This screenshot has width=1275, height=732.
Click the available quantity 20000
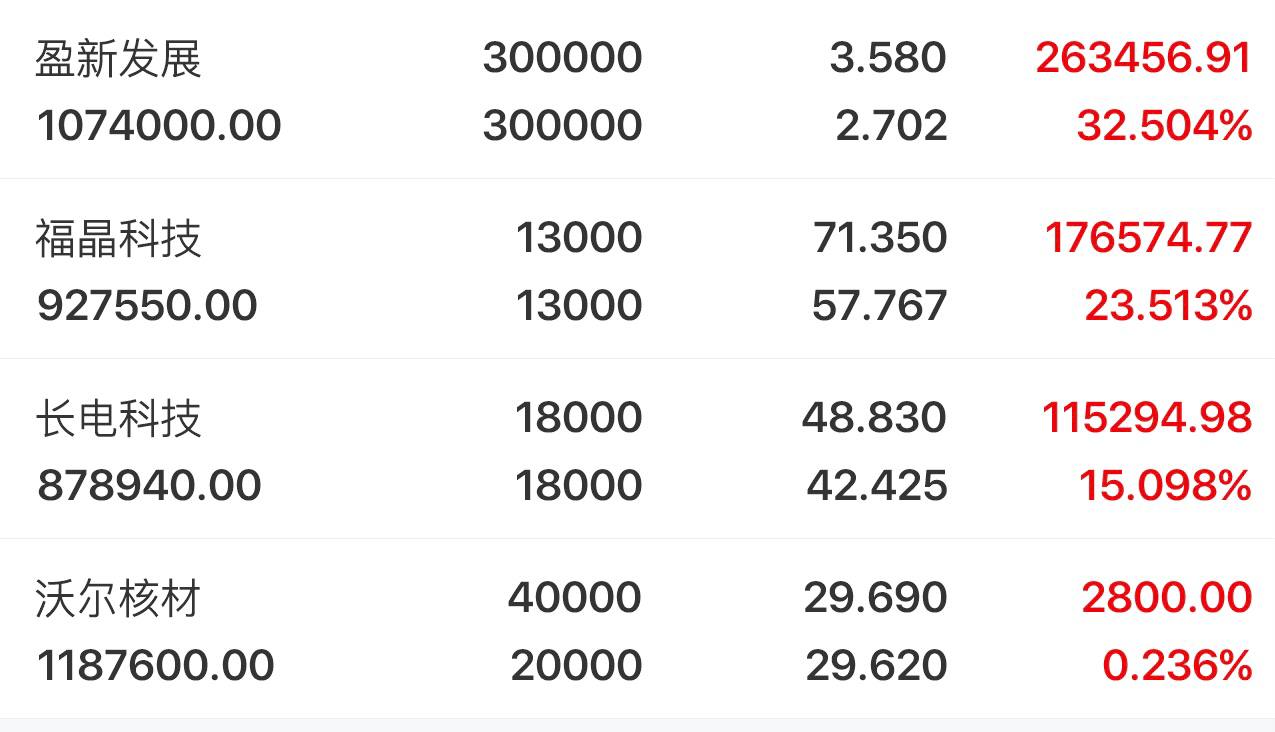click(576, 666)
